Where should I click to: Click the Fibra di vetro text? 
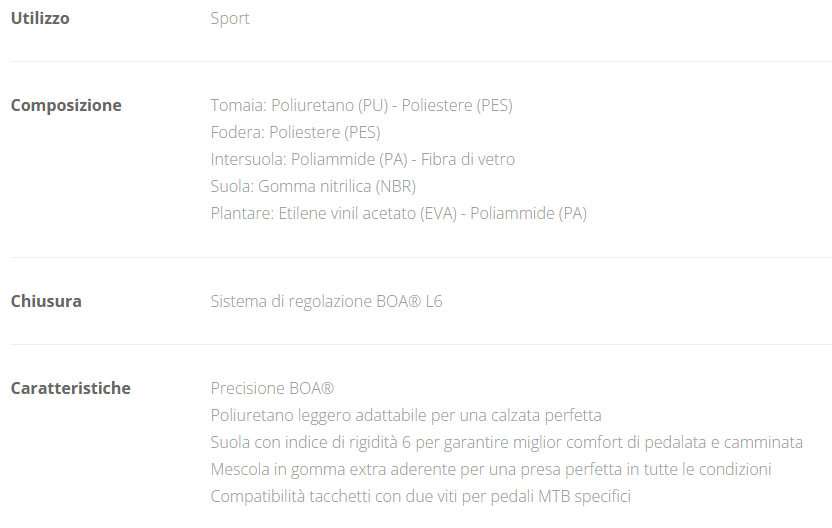[x=468, y=159]
